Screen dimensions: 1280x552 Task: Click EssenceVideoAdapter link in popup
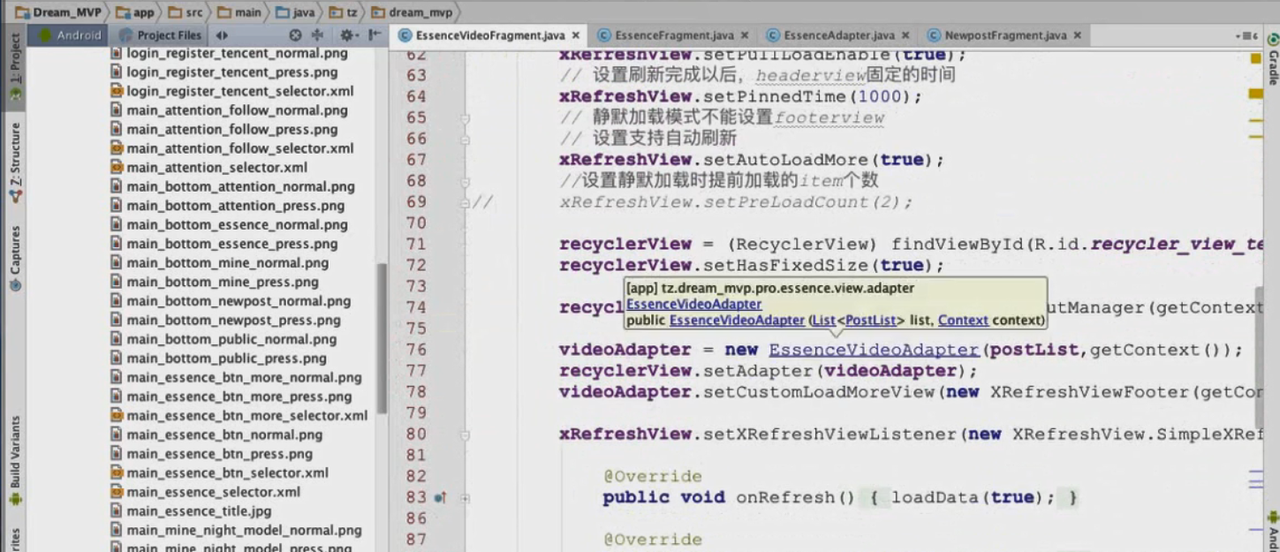(x=694, y=304)
